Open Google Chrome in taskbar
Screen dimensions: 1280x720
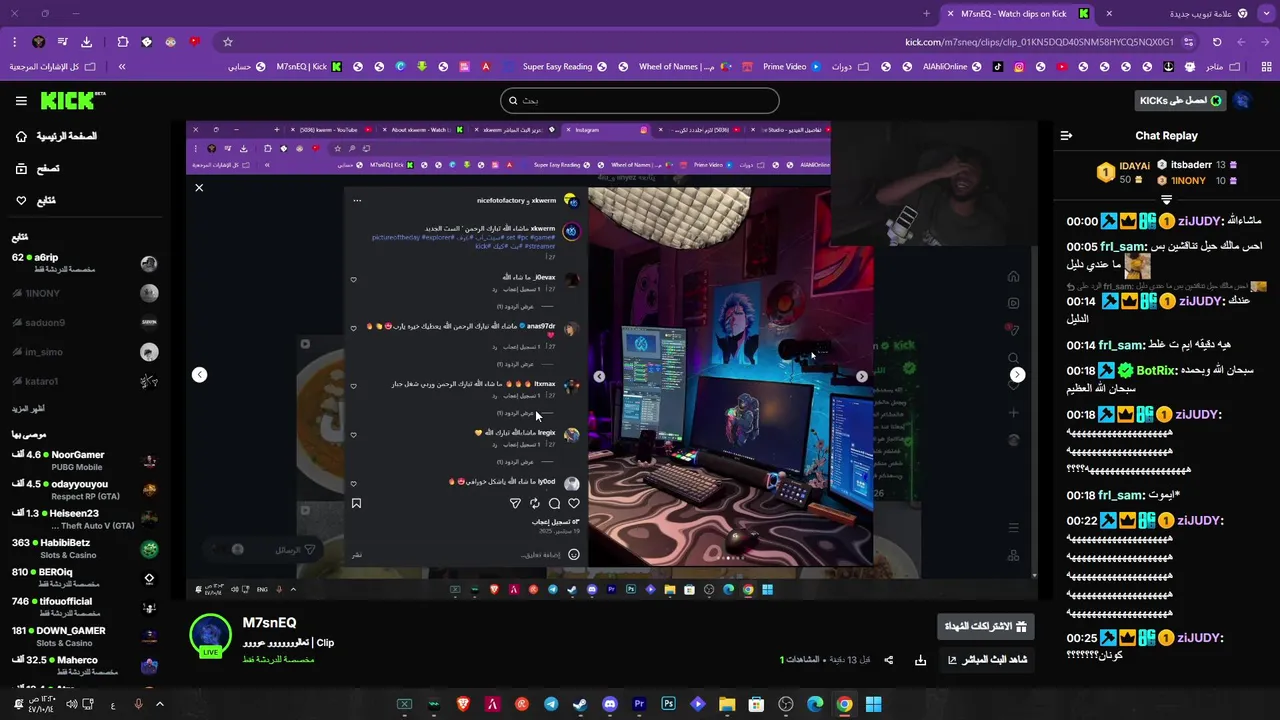[x=844, y=704]
